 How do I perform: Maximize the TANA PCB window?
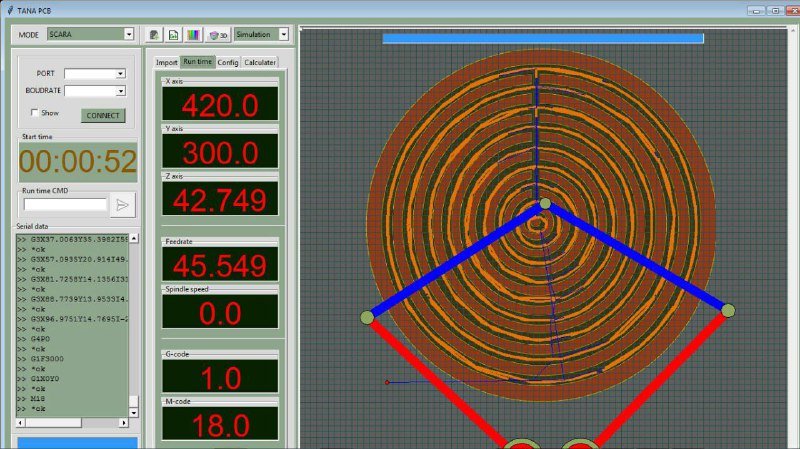(775, 11)
